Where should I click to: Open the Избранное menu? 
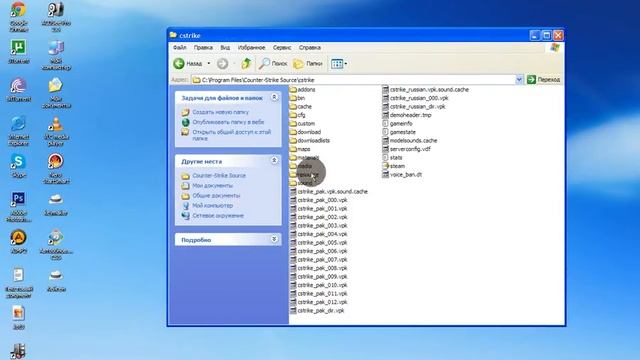pyautogui.click(x=251, y=48)
